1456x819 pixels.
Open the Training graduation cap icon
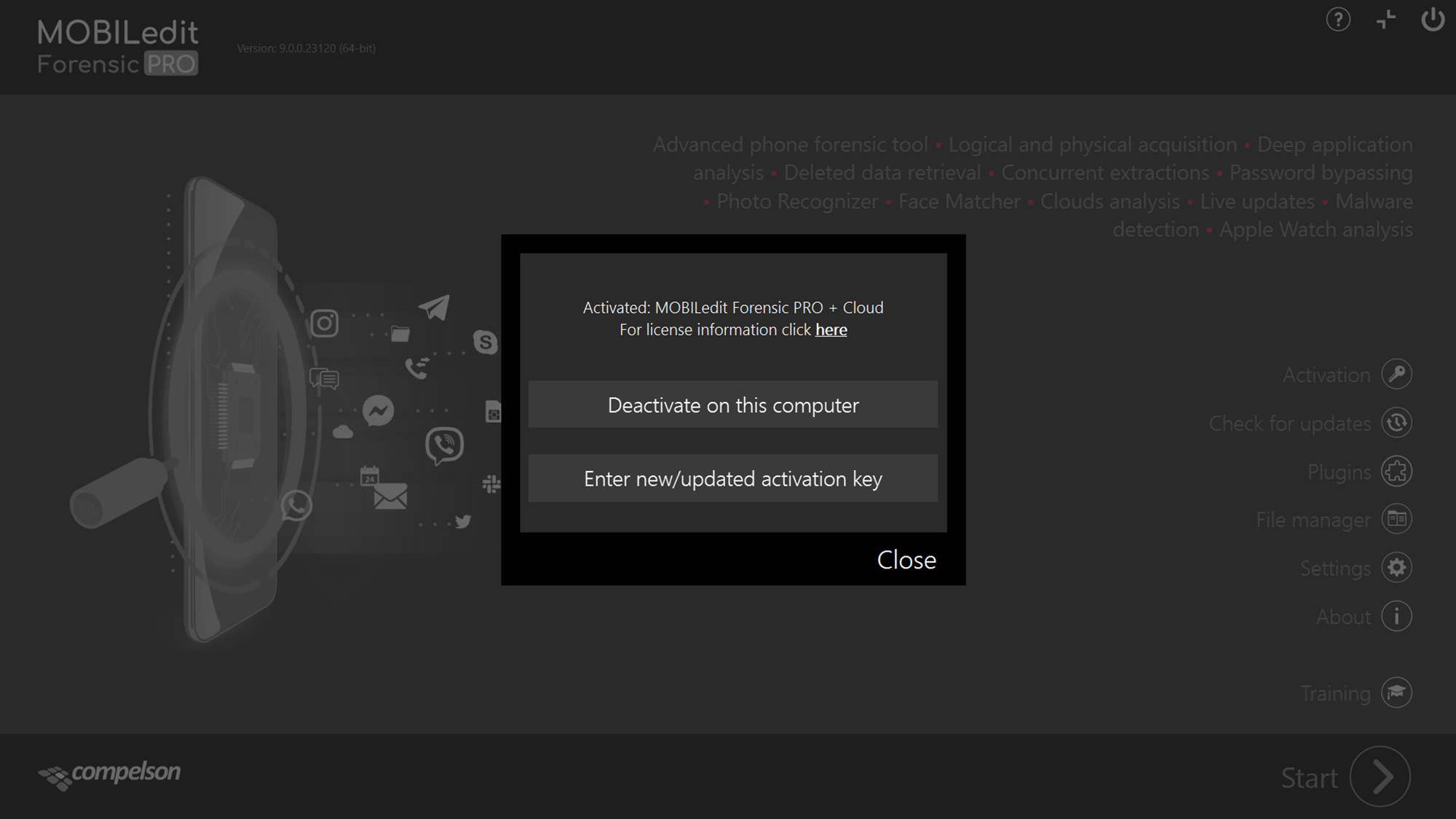point(1396,692)
